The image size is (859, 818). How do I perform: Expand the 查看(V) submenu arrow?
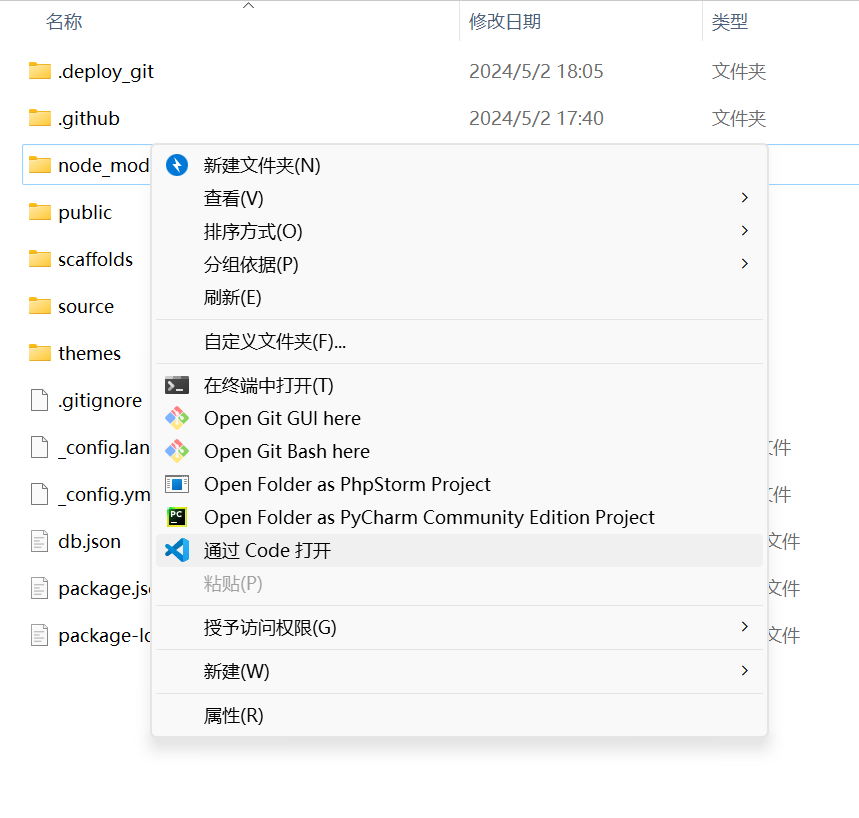pyautogui.click(x=744, y=198)
